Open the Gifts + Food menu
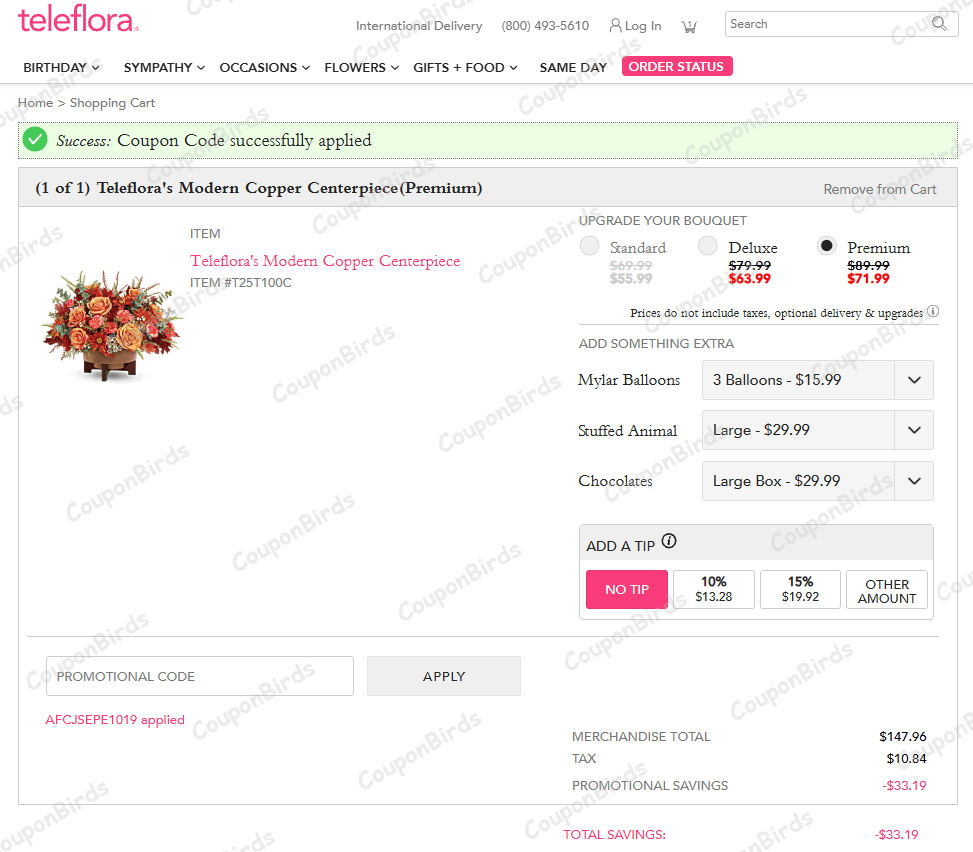Viewport: 973px width, 852px height. coord(465,68)
